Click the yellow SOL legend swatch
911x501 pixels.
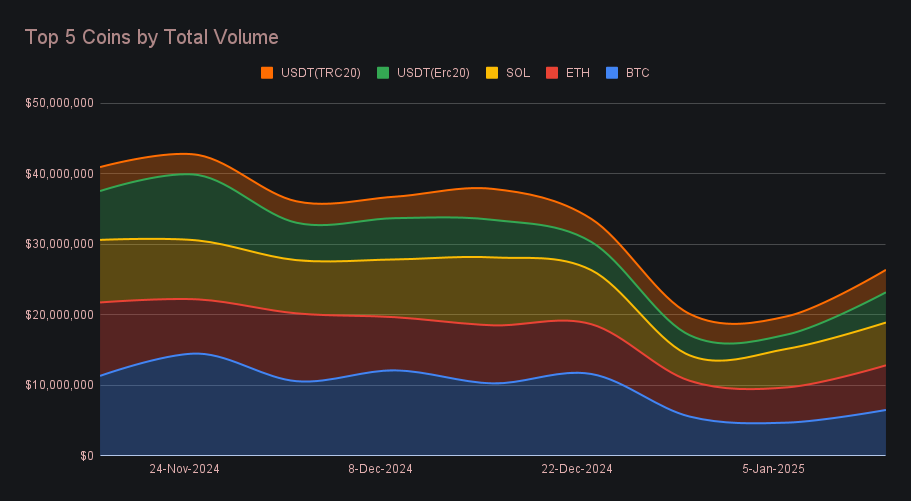point(492,73)
